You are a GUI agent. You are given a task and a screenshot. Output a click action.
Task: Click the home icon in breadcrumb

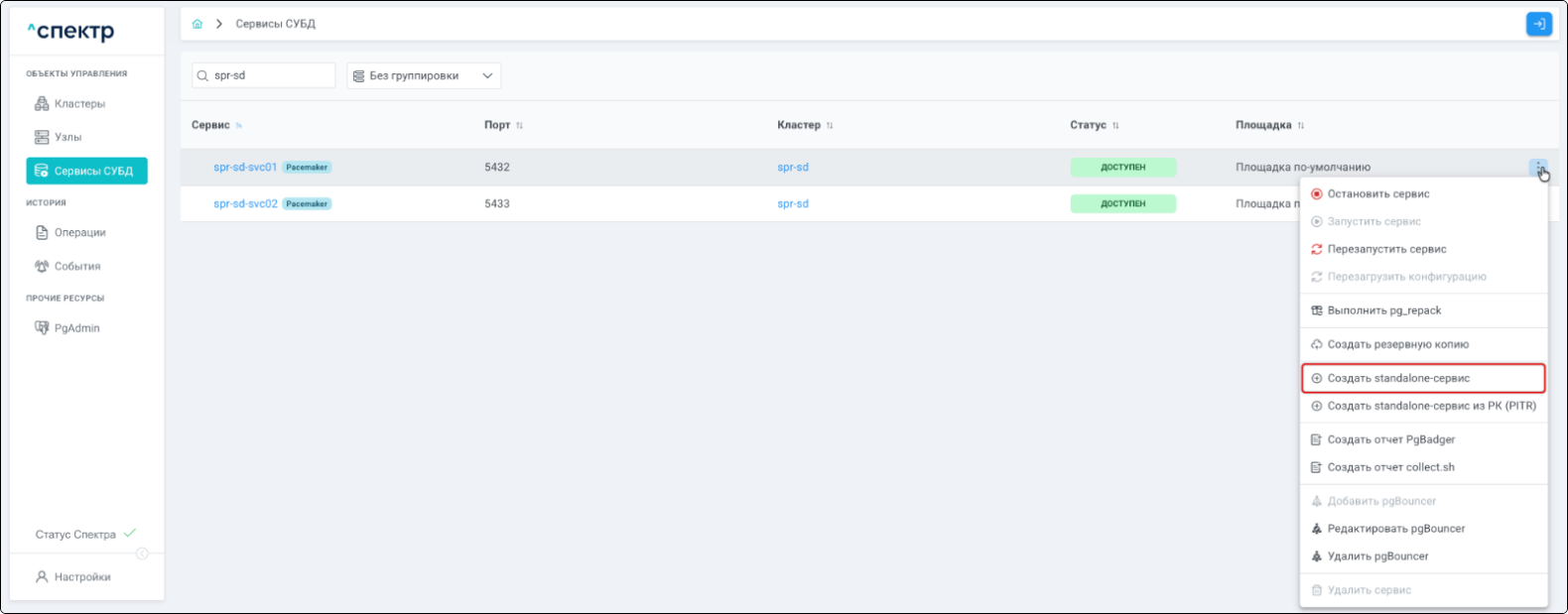[197, 24]
